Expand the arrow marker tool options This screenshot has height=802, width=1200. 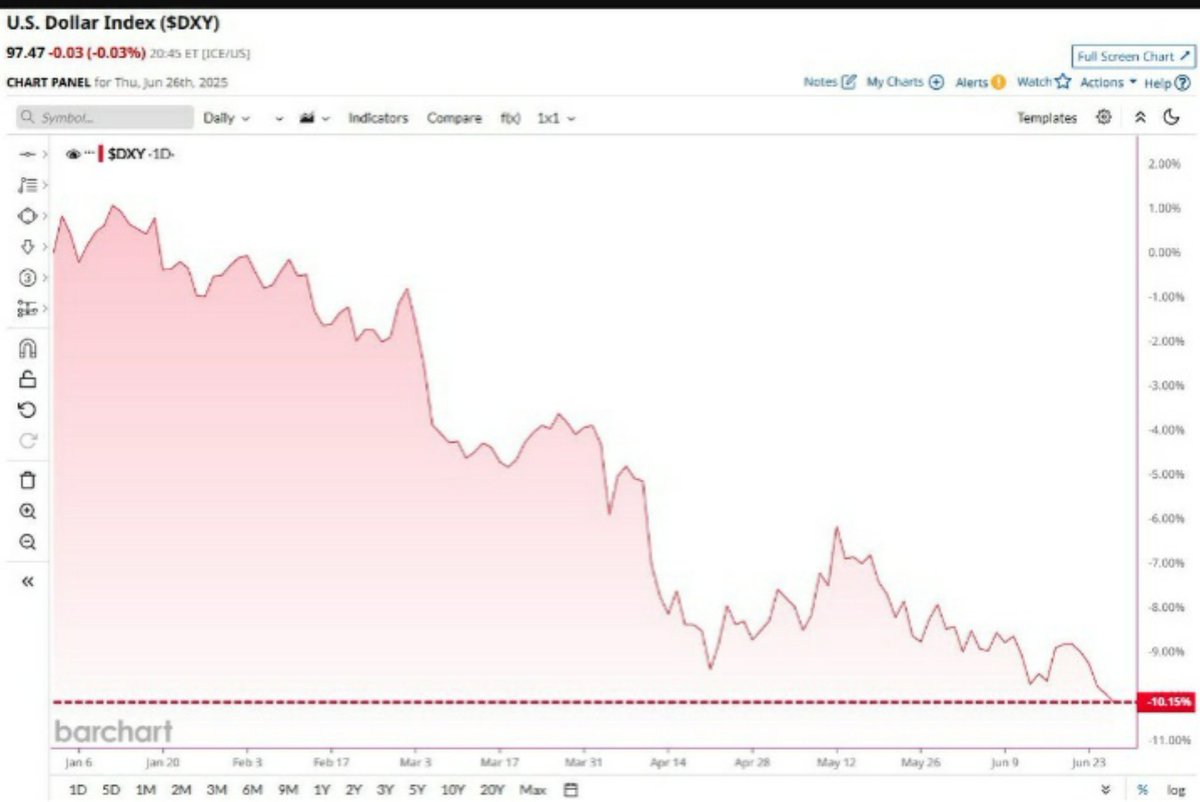pos(45,247)
